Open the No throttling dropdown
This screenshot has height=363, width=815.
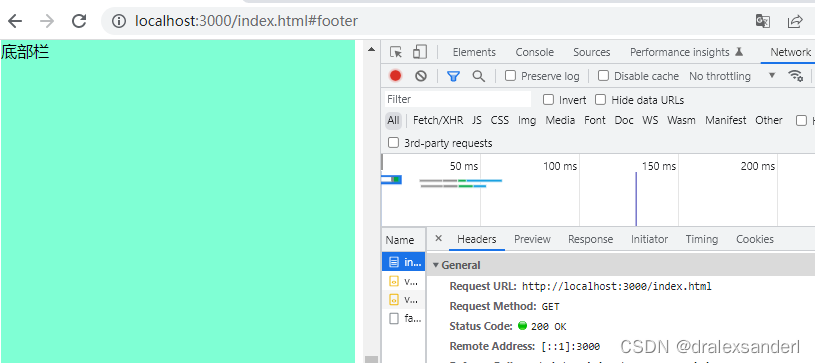(732, 76)
